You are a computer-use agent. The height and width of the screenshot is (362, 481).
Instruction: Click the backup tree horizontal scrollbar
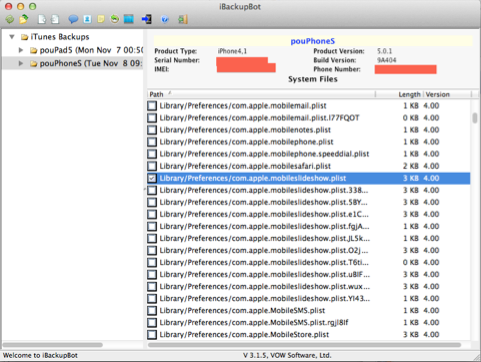(53, 345)
